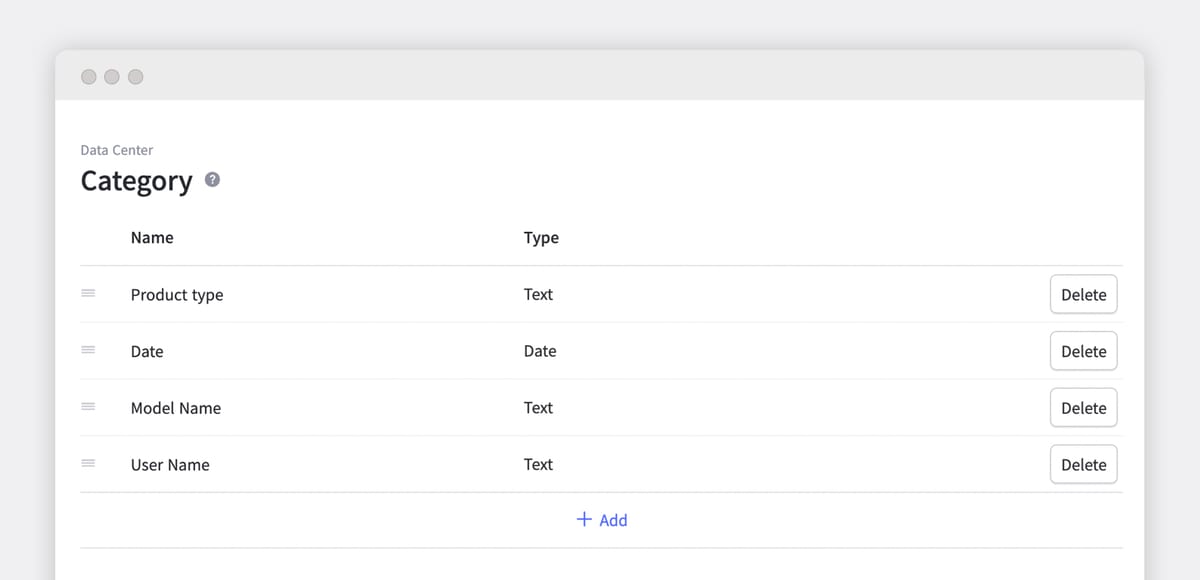Viewport: 1200px width, 580px height.
Task: Select the Name column header
Action: pyautogui.click(x=151, y=237)
